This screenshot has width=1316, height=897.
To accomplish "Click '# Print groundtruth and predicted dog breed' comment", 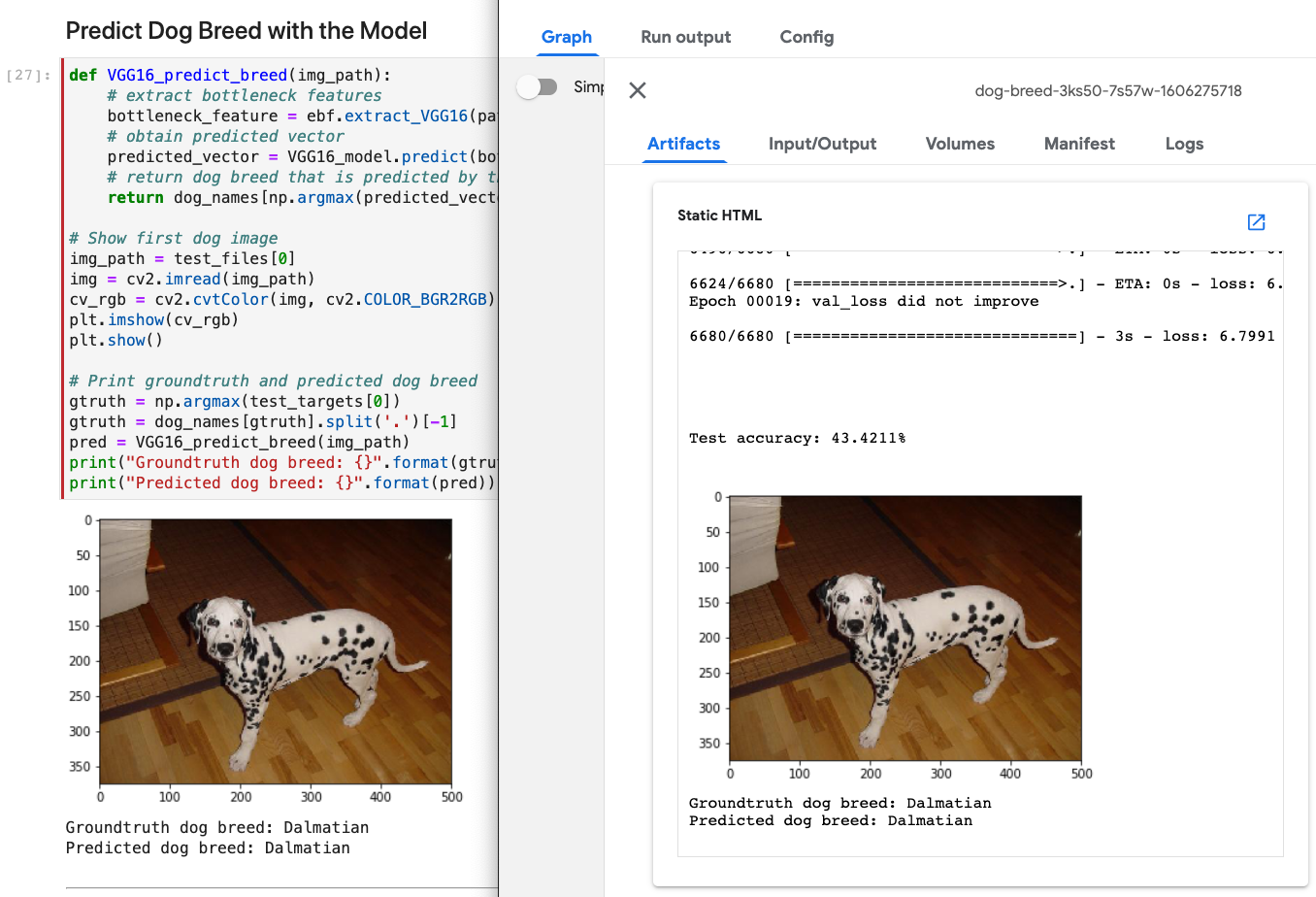I will coord(274,382).
